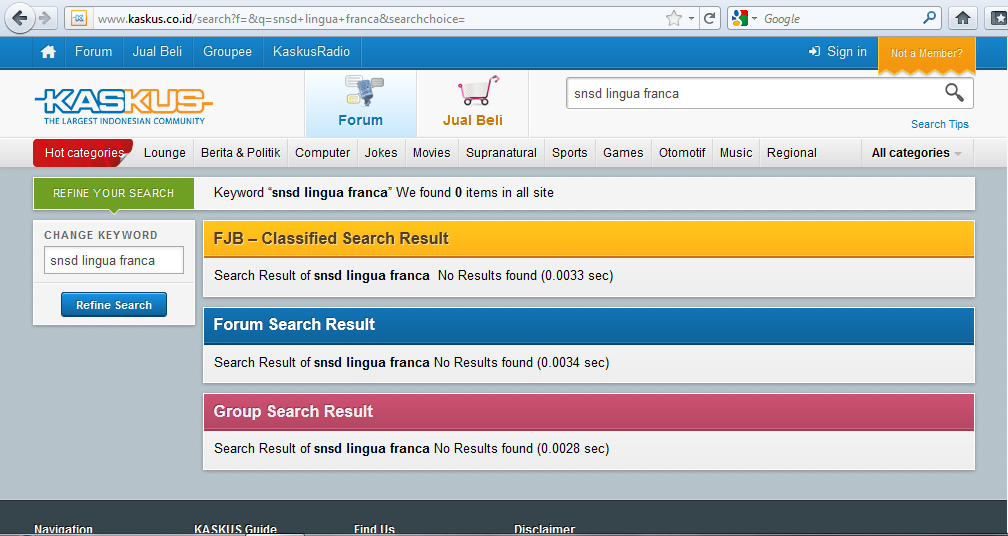Click the REFINE YOUR SEARCH green header
Image resolution: width=1008 pixels, height=536 pixels.
[x=113, y=193]
